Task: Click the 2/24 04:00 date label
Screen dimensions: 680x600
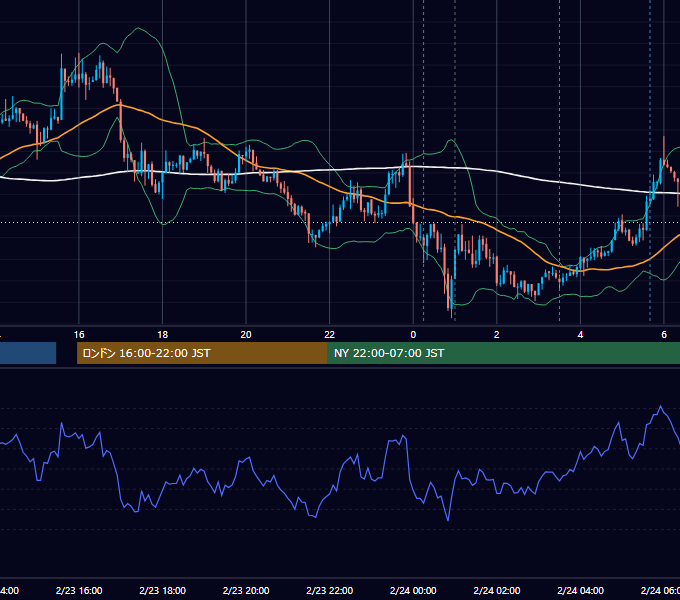Action: pyautogui.click(x=580, y=590)
